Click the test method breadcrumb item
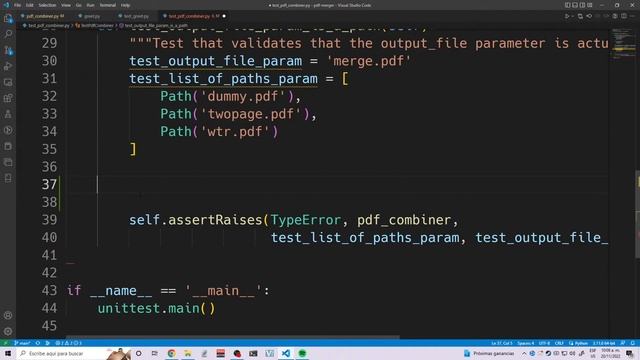This screenshot has width=640, height=360. [x=153, y=26]
